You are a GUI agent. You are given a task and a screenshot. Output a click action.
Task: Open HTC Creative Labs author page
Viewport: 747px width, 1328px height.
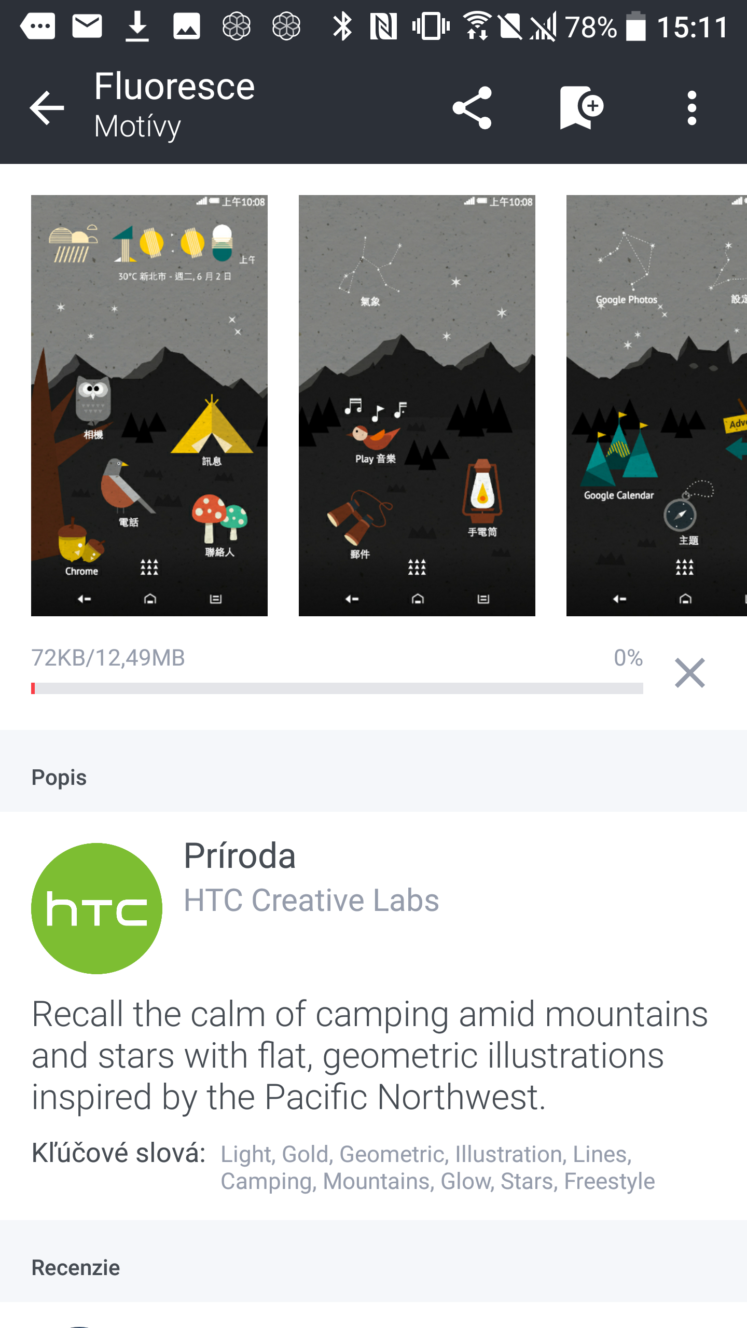tap(311, 900)
